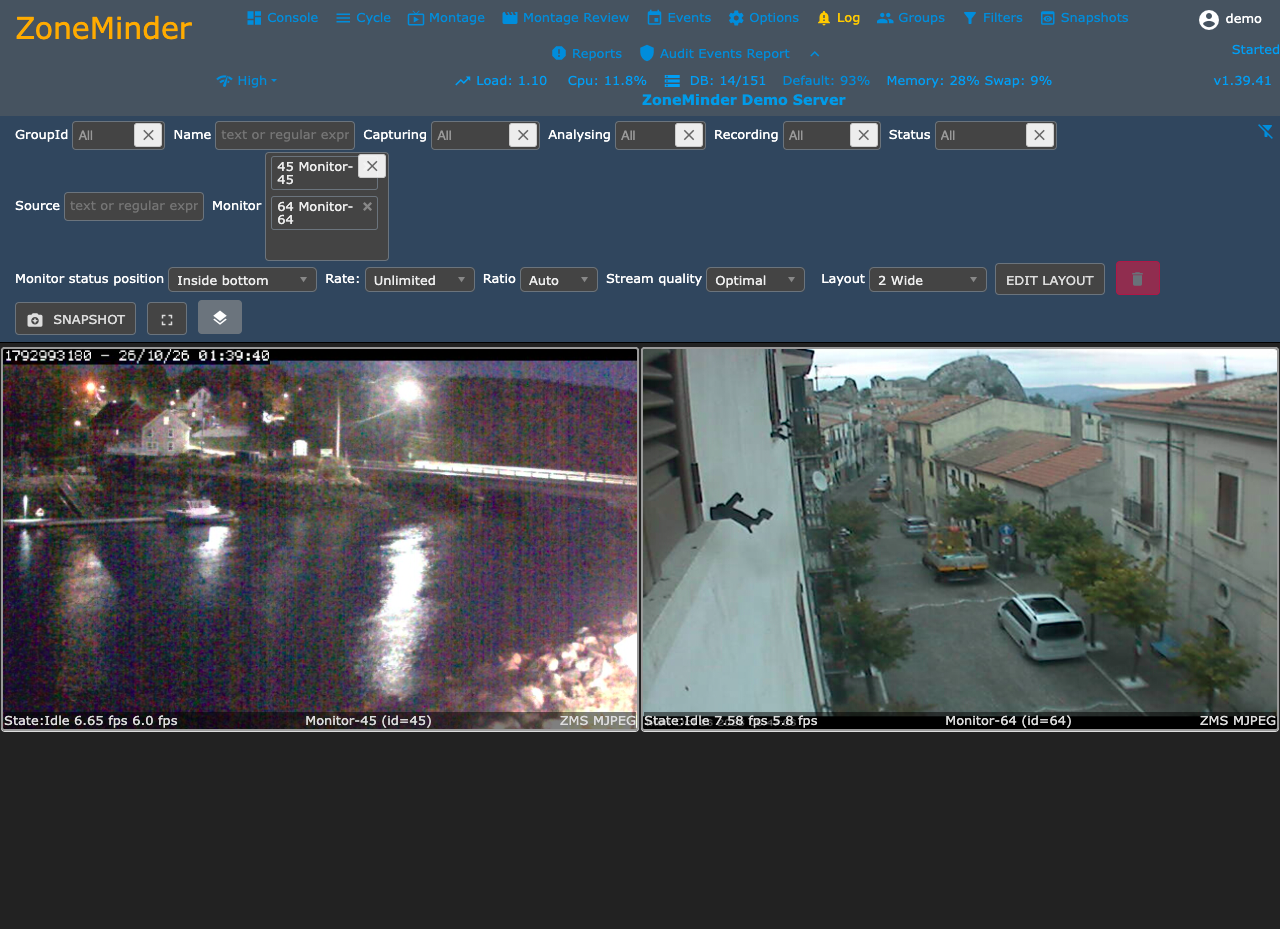Click the layers icon button

point(220,317)
